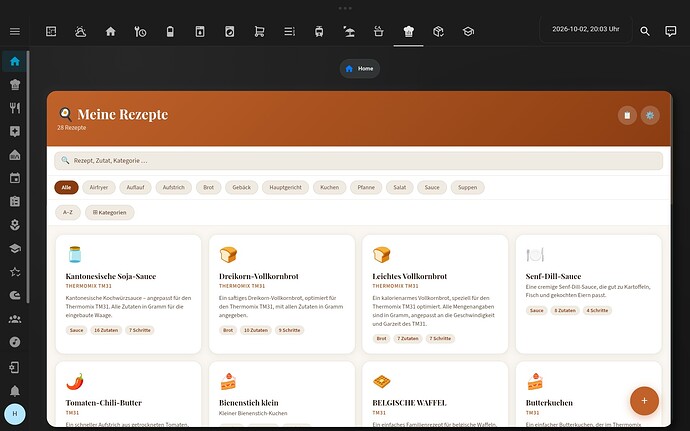Image resolution: width=690 pixels, height=431 pixels.
Task: Select home icon in left sidebar
Action: 15,61
